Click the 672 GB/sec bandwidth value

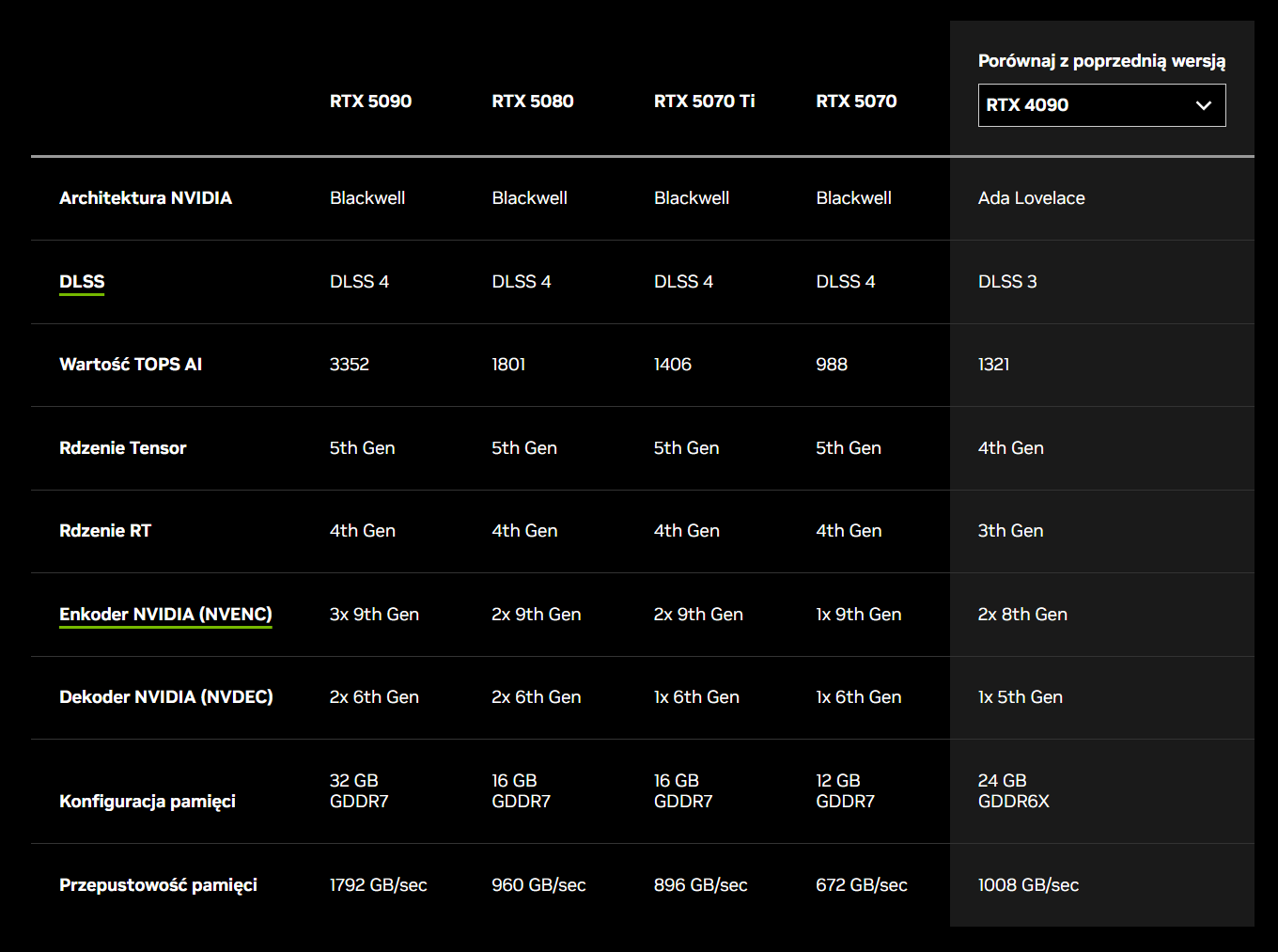point(862,885)
